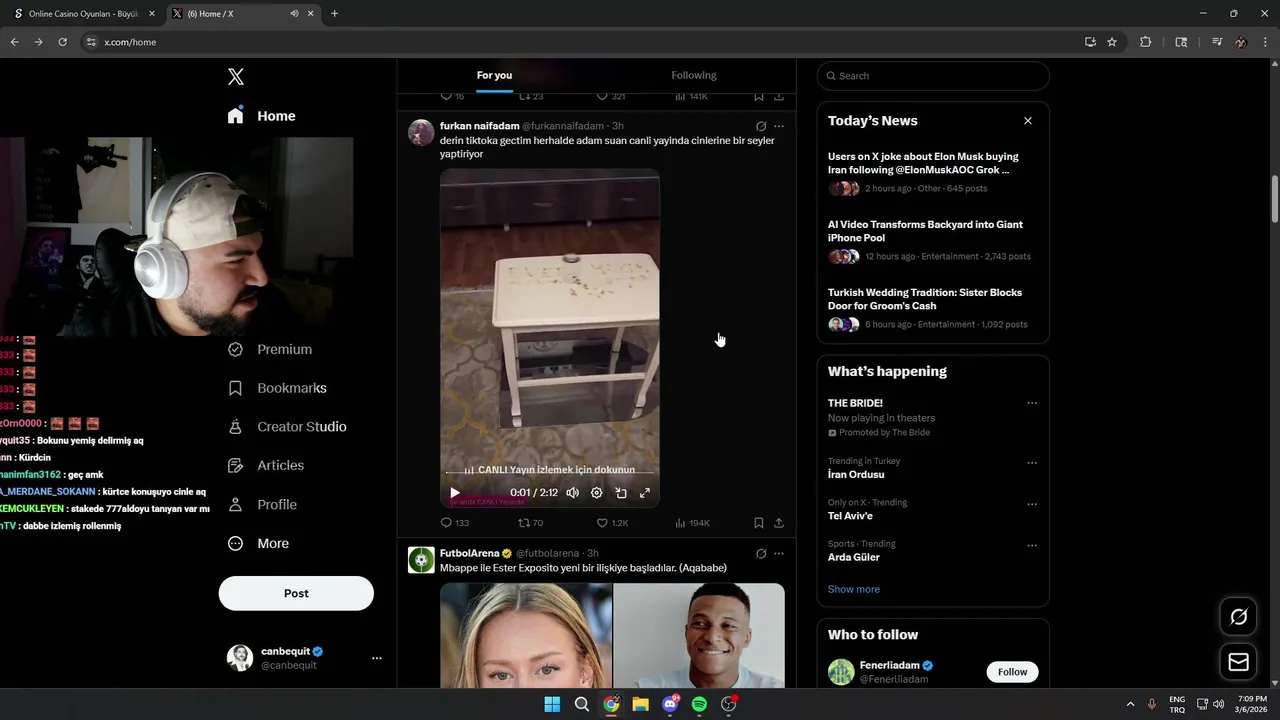1280x720 pixels.
Task: Open the floating Messages envelope button
Action: click(1238, 662)
